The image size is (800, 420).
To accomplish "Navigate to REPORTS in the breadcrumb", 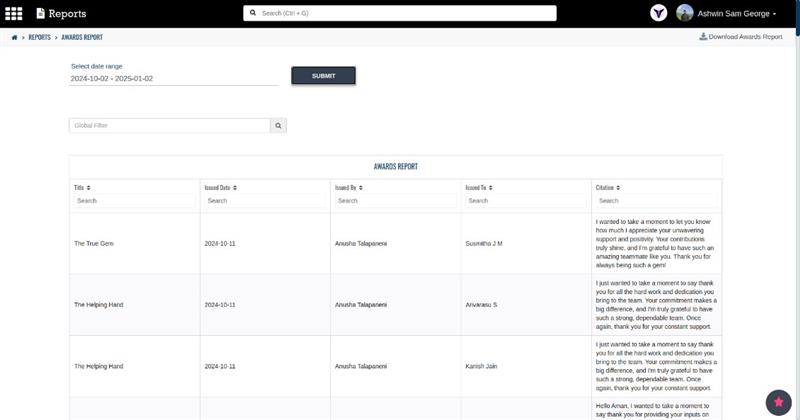I will [x=39, y=37].
